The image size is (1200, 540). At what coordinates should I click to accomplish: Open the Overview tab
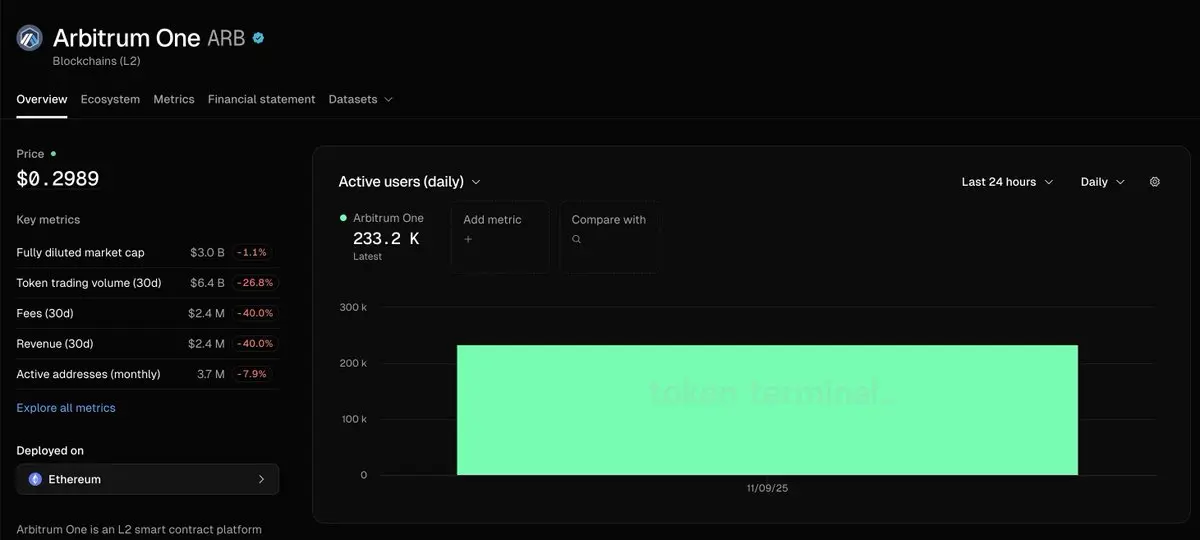pos(42,99)
